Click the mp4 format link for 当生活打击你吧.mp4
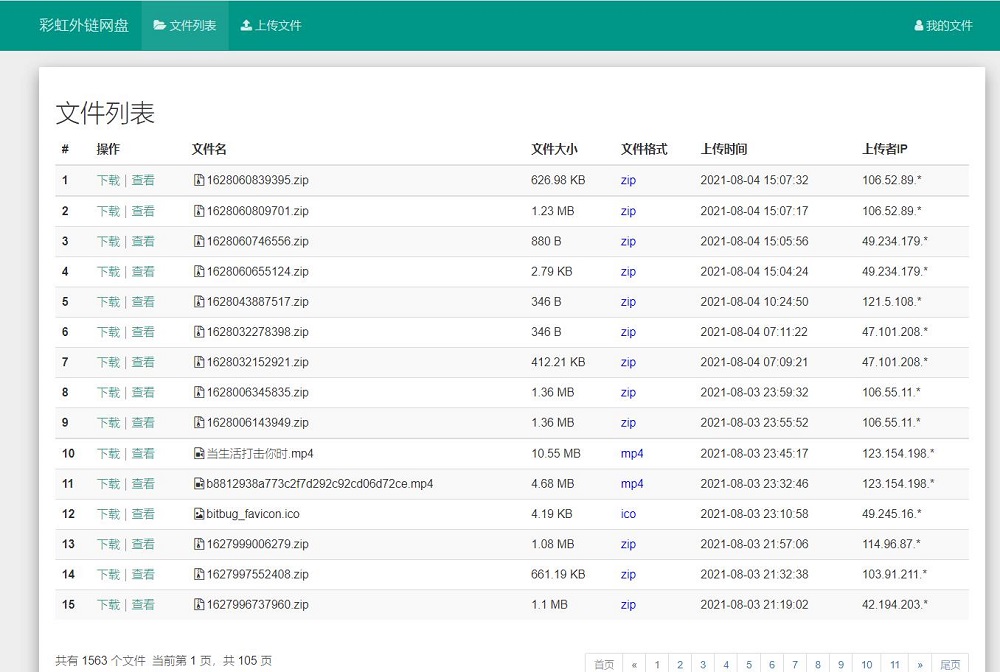The height and width of the screenshot is (672, 1000). click(631, 453)
